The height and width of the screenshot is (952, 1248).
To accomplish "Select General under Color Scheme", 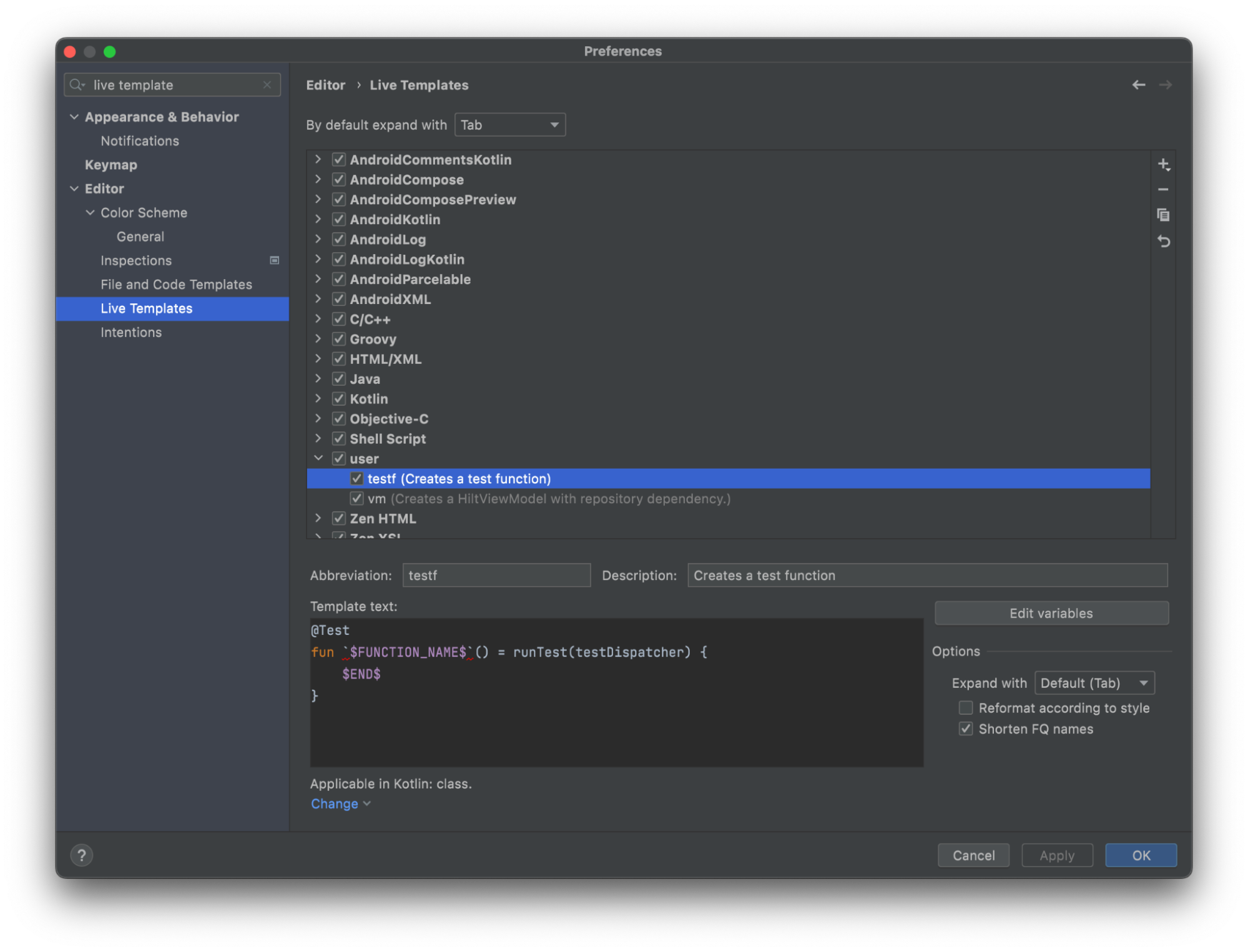I will pyautogui.click(x=140, y=237).
